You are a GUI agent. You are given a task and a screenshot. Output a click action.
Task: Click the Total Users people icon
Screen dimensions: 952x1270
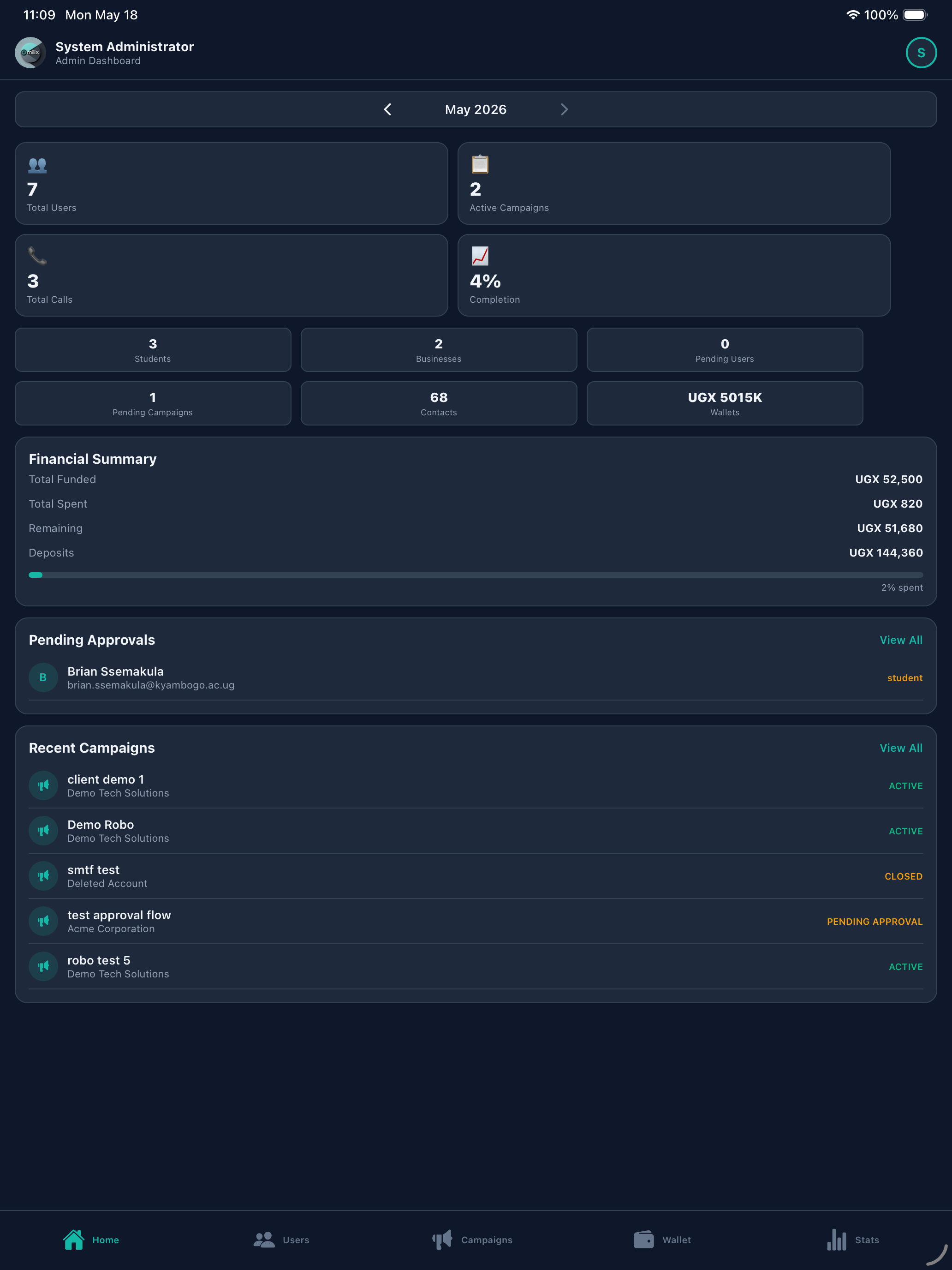click(37, 165)
